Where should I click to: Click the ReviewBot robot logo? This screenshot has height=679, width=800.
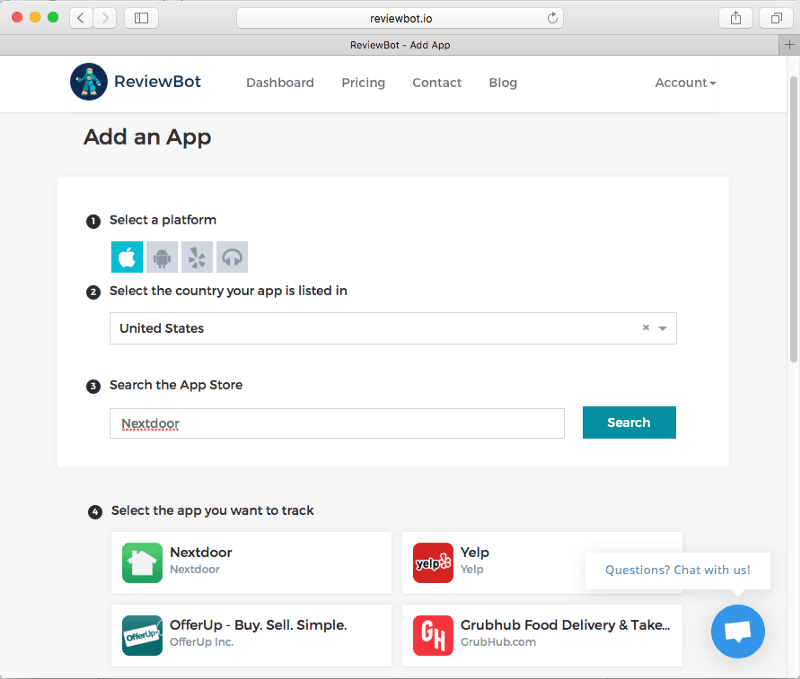coord(89,83)
